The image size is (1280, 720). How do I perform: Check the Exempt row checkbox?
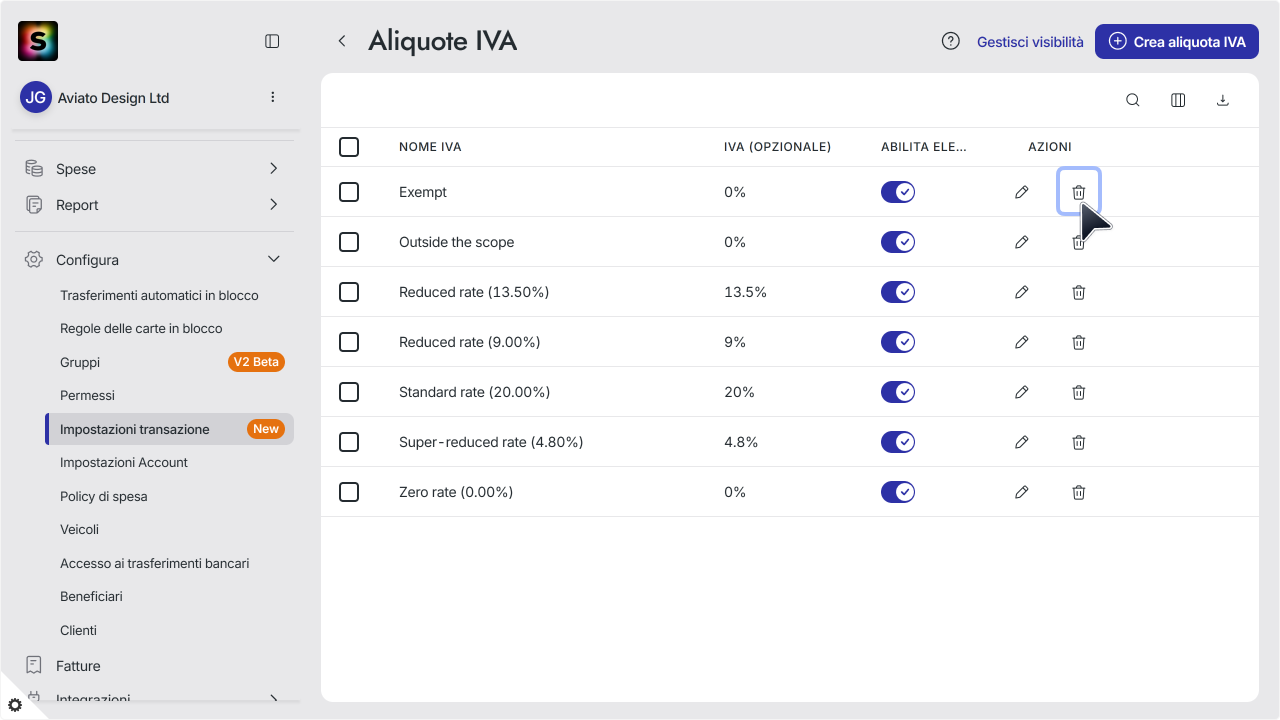click(x=349, y=192)
